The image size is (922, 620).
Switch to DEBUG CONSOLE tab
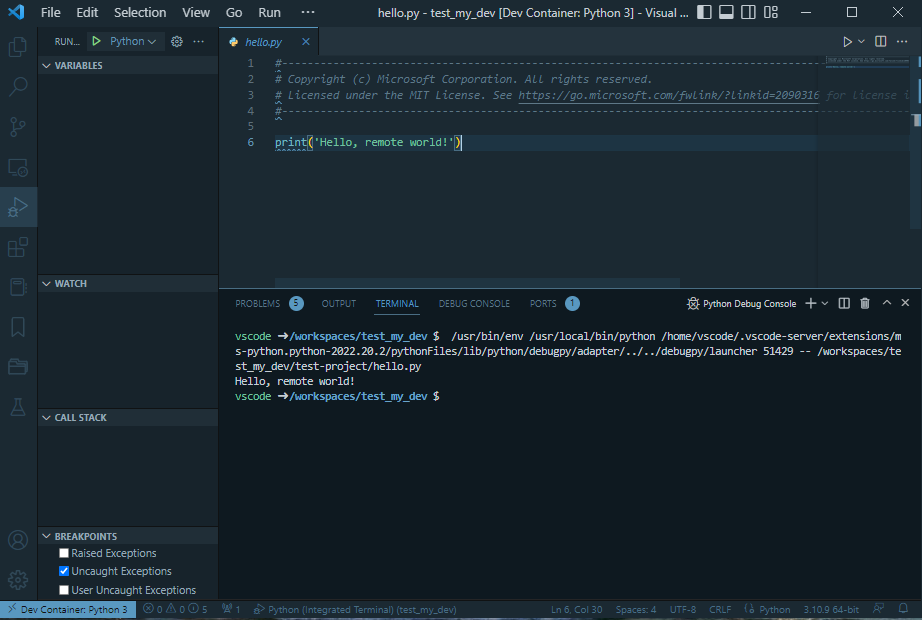point(474,304)
